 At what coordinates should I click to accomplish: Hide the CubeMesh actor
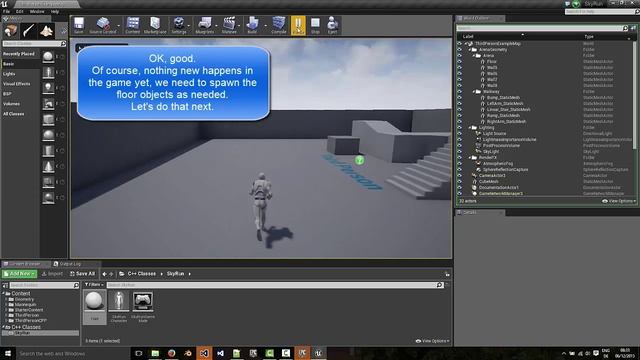[460, 182]
